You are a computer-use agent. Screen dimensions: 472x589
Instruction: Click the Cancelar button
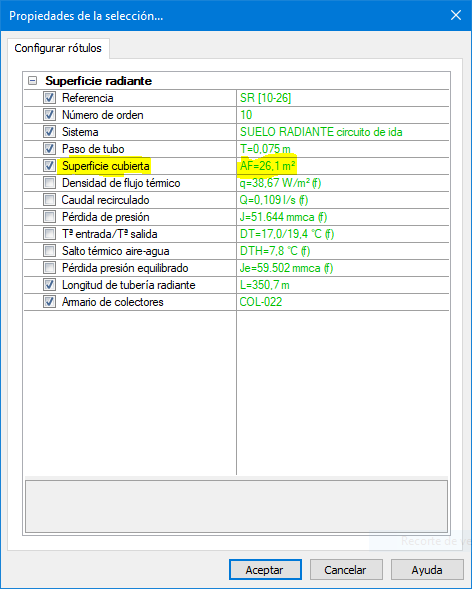[346, 569]
